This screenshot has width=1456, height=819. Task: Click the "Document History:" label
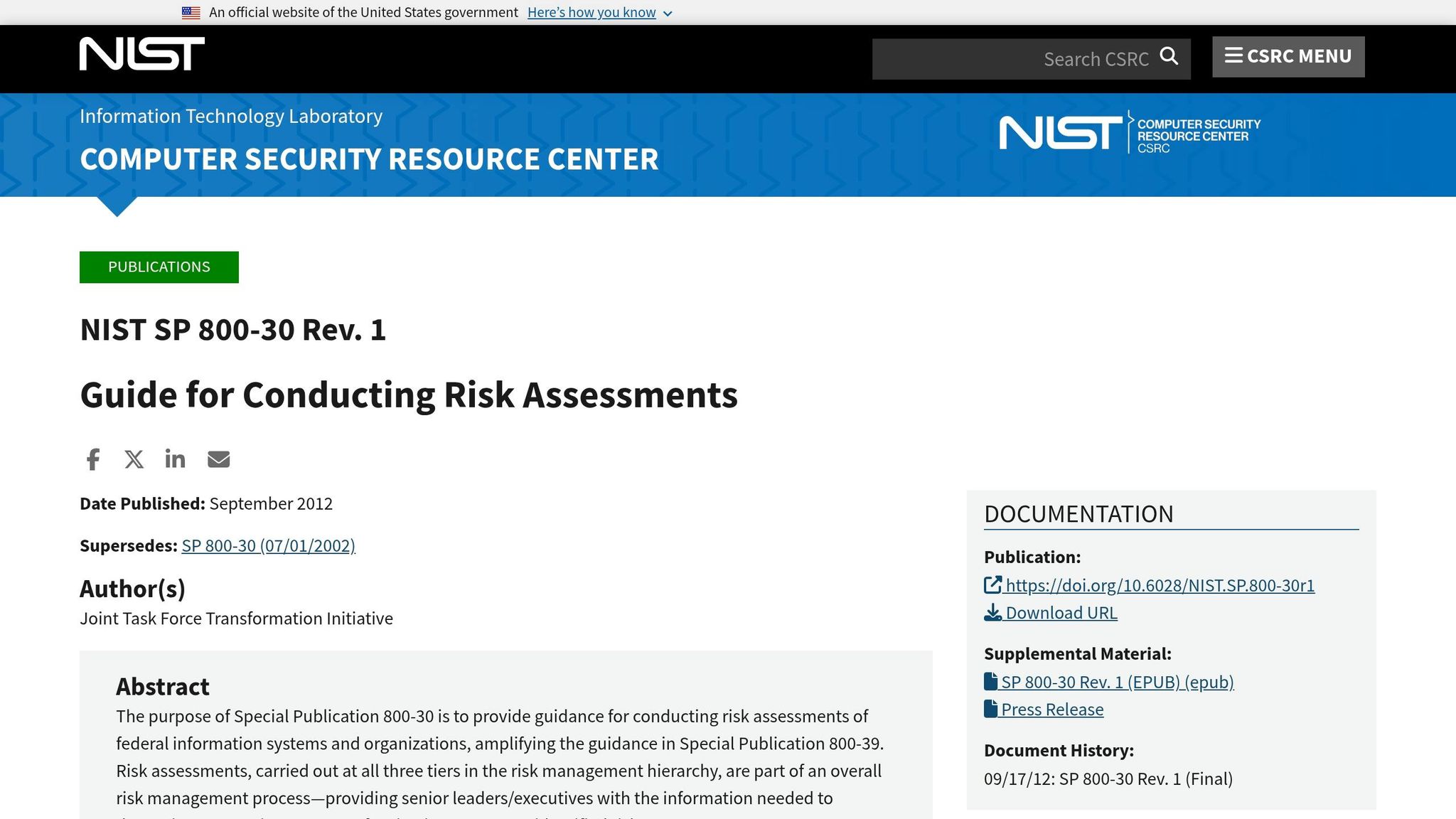coord(1059,751)
